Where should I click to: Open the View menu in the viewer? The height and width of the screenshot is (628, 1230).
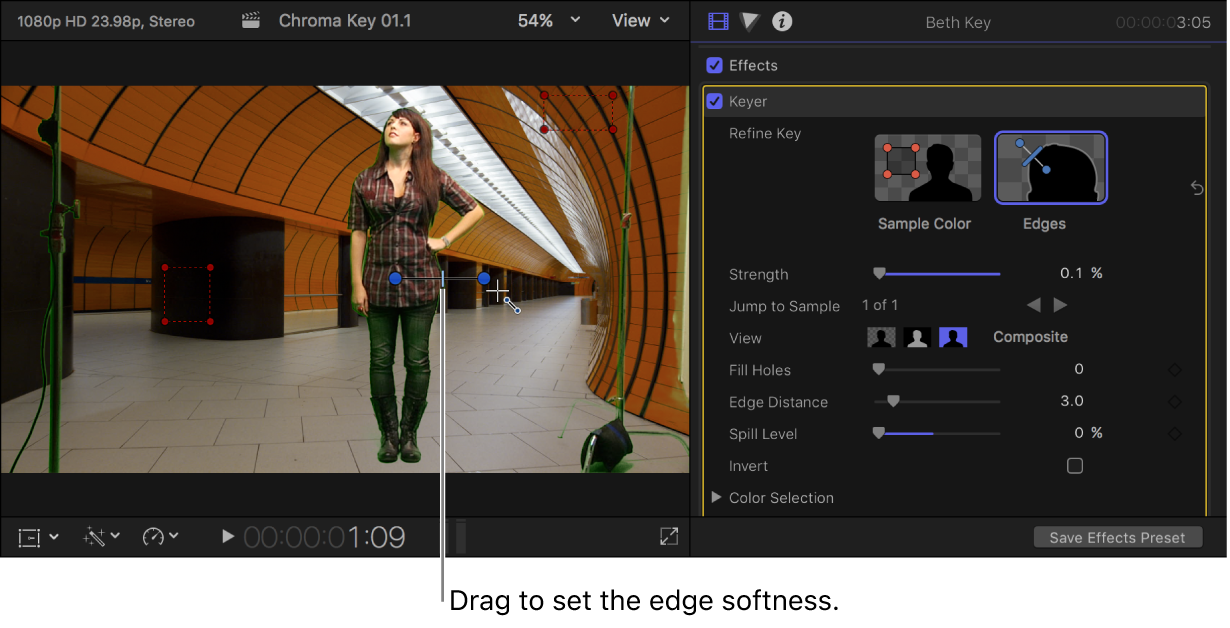coord(640,20)
